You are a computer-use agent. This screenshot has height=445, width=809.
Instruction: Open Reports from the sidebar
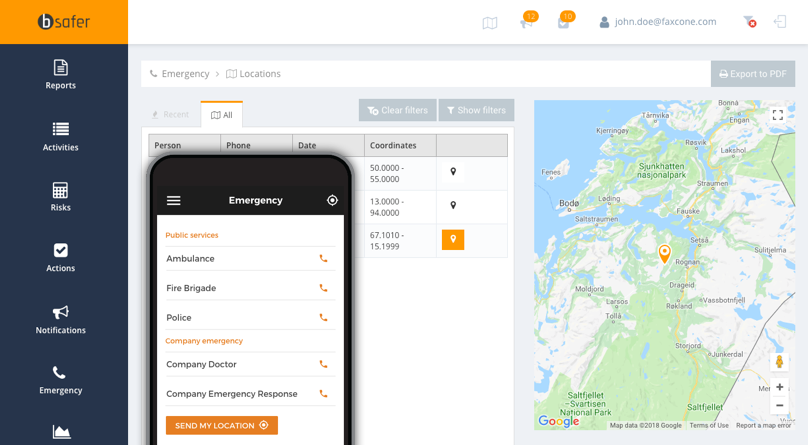pyautogui.click(x=60, y=74)
